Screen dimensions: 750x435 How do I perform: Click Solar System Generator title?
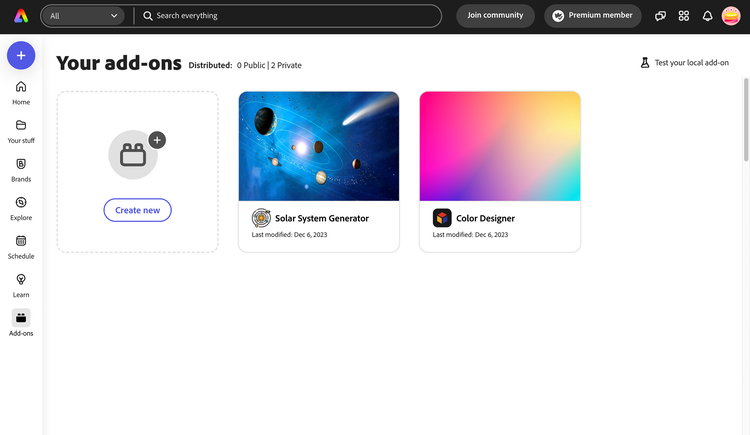tap(321, 218)
